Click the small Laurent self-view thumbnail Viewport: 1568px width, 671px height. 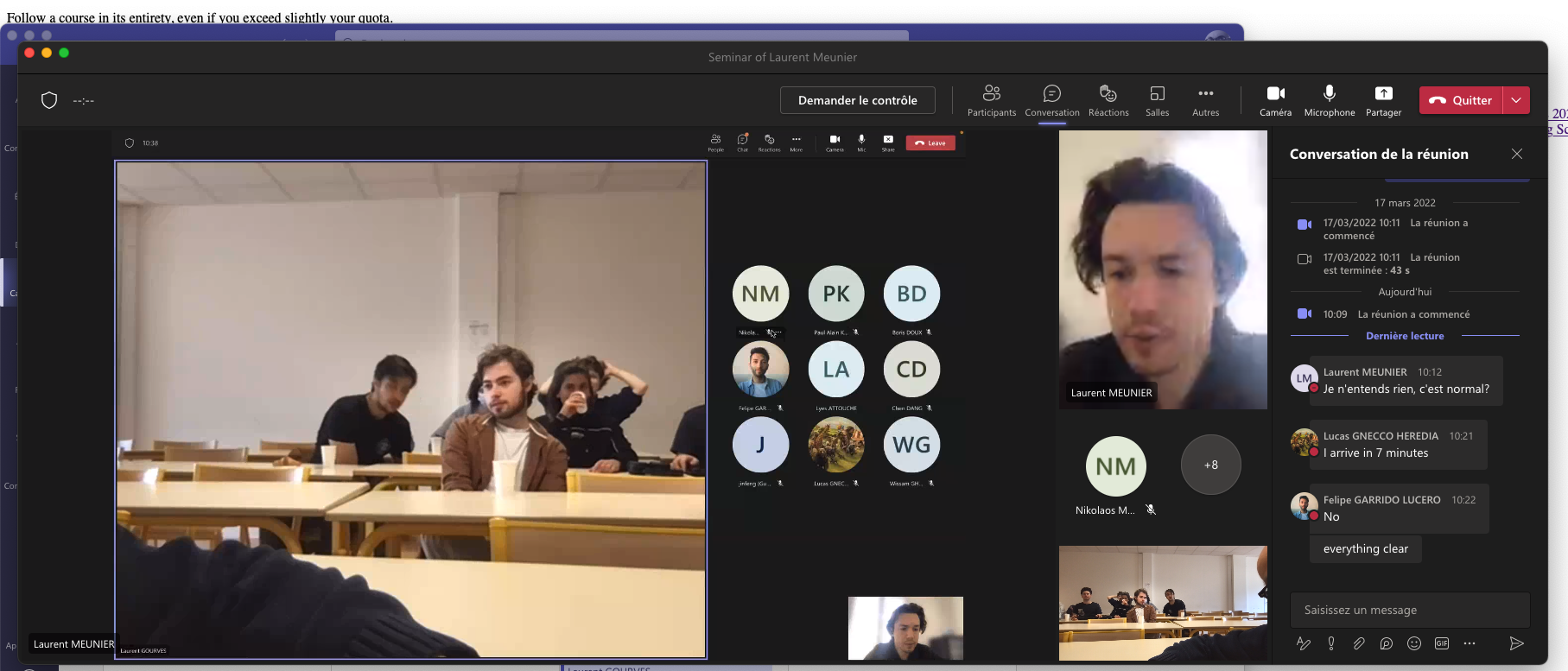coord(905,628)
